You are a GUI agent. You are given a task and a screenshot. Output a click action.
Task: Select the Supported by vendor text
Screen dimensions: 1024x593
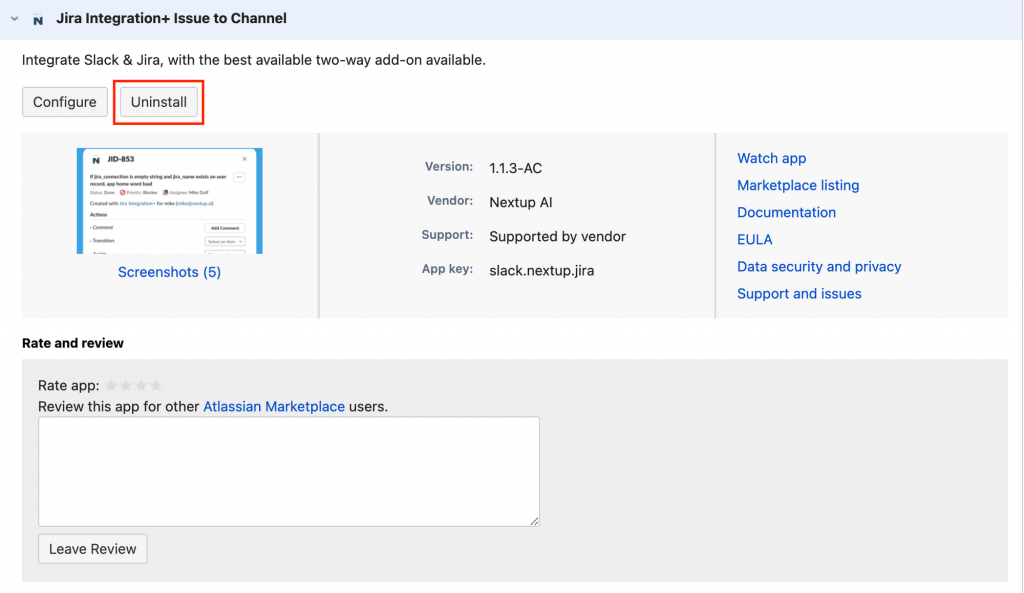(x=557, y=236)
